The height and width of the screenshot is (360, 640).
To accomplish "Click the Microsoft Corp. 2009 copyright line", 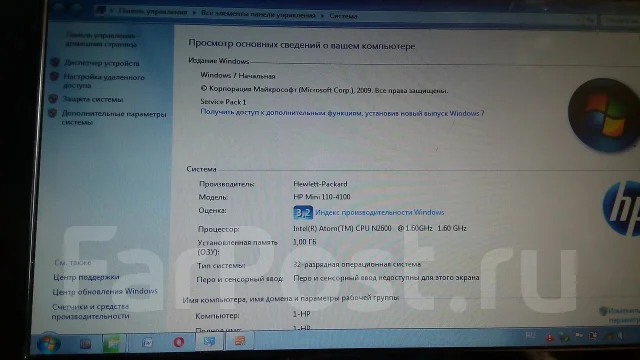I will [324, 89].
